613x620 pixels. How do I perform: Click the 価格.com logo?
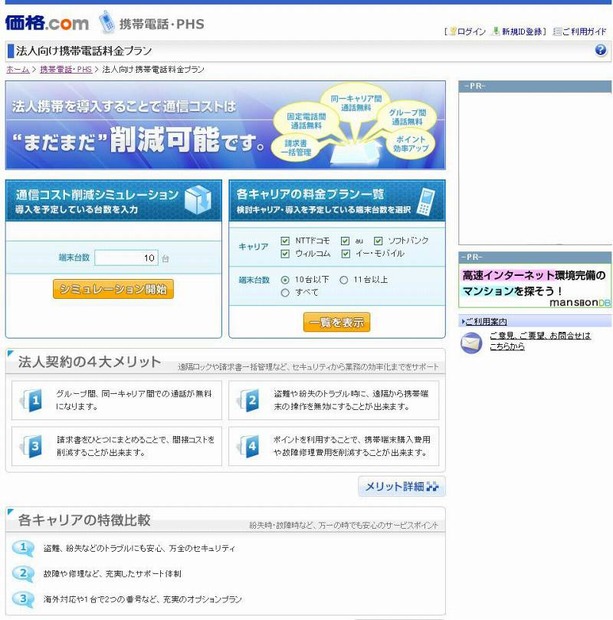click(47, 23)
